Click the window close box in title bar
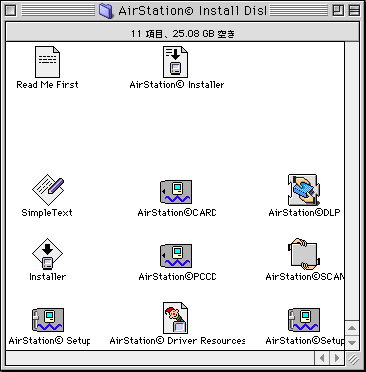 point(11,11)
